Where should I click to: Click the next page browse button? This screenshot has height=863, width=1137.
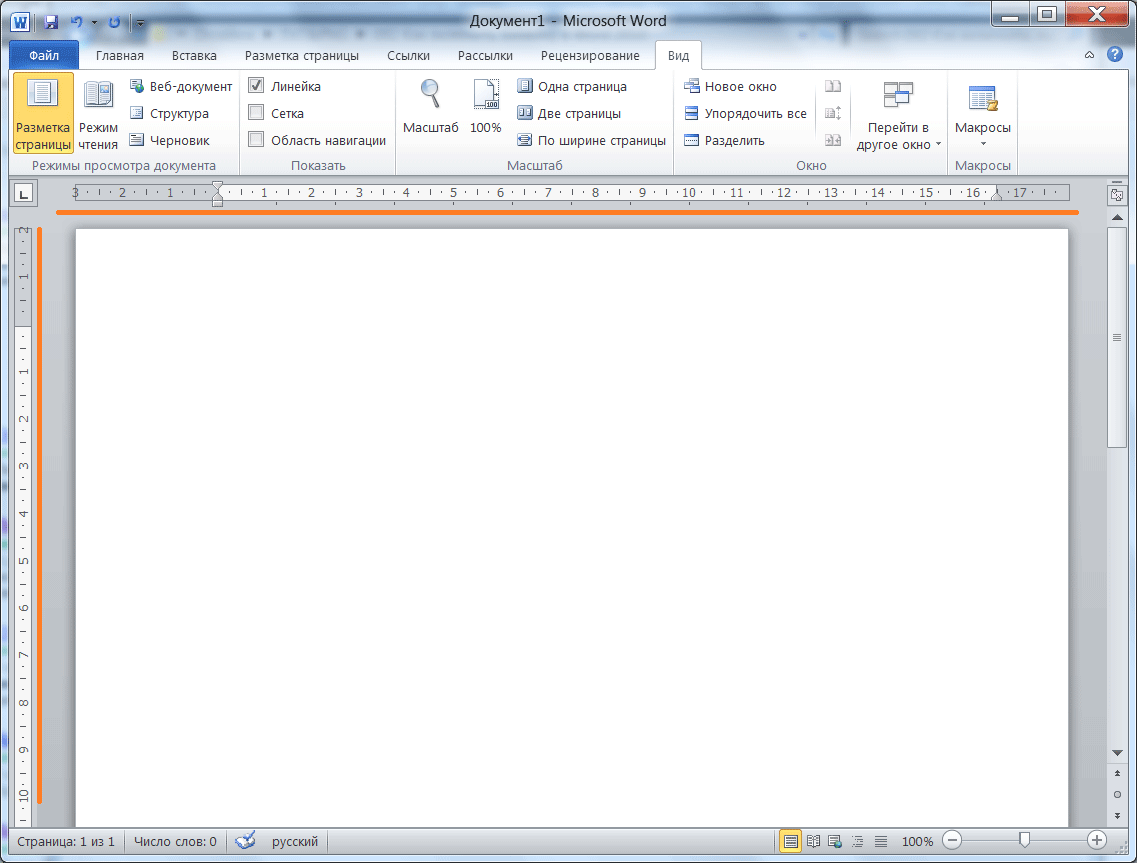click(1117, 815)
